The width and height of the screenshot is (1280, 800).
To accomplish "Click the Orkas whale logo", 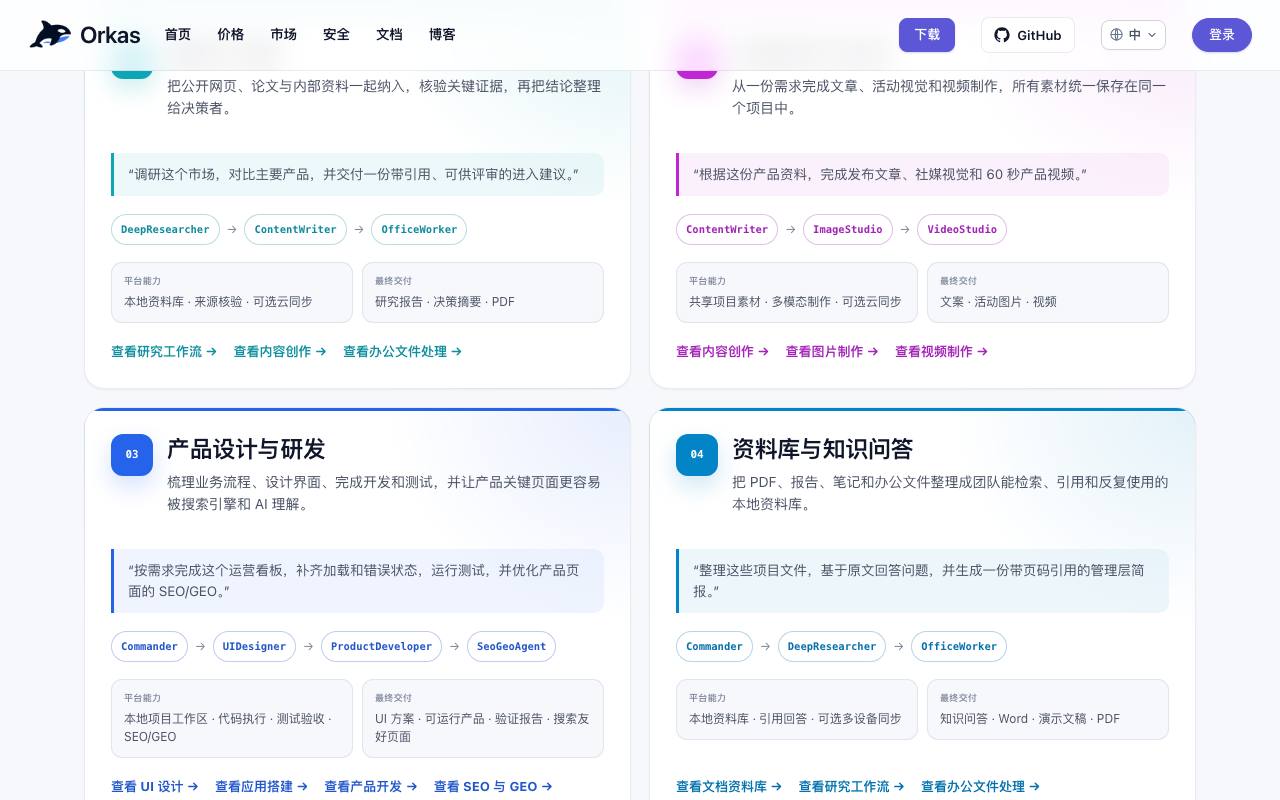I will pyautogui.click(x=50, y=35).
